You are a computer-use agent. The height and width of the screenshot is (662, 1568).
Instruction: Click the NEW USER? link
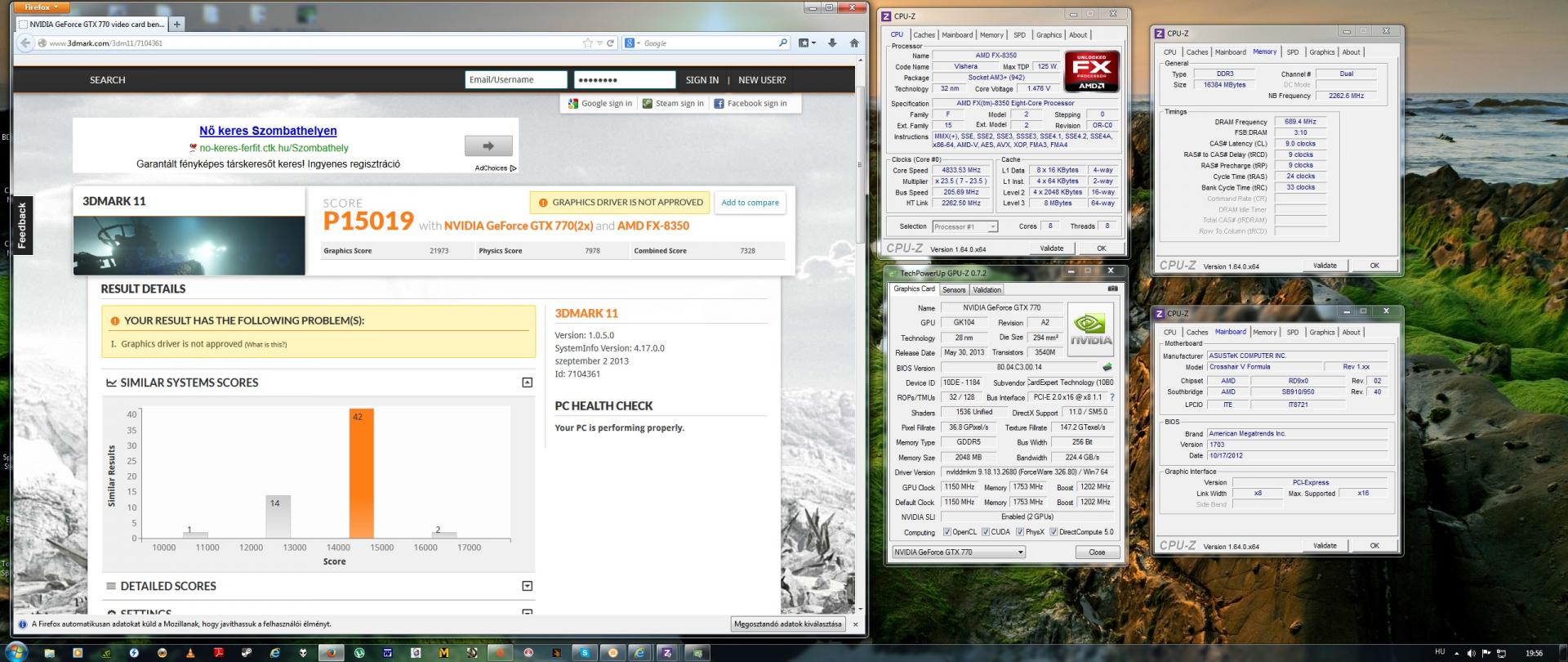click(x=762, y=80)
